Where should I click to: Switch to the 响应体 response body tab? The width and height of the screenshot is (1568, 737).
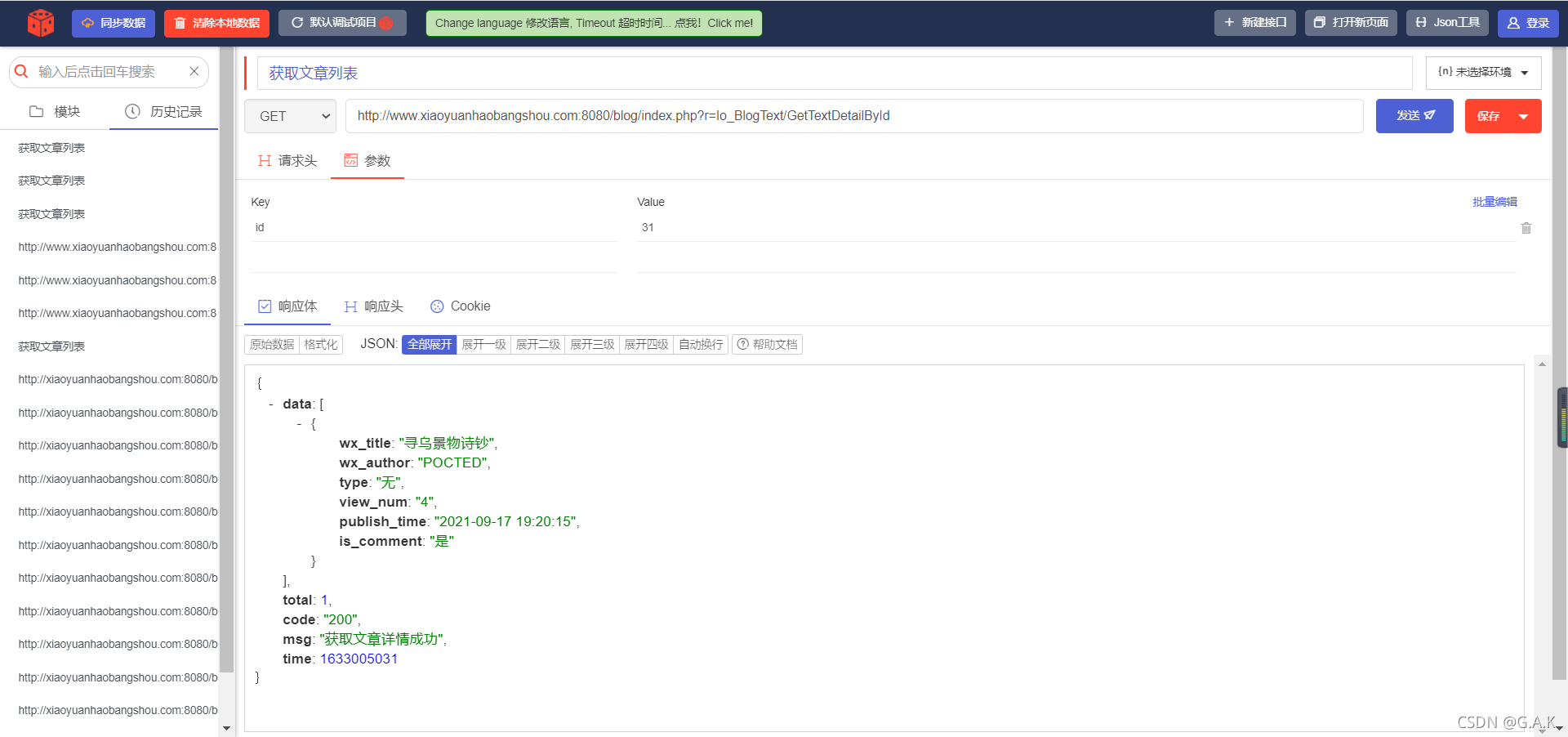pyautogui.click(x=287, y=306)
